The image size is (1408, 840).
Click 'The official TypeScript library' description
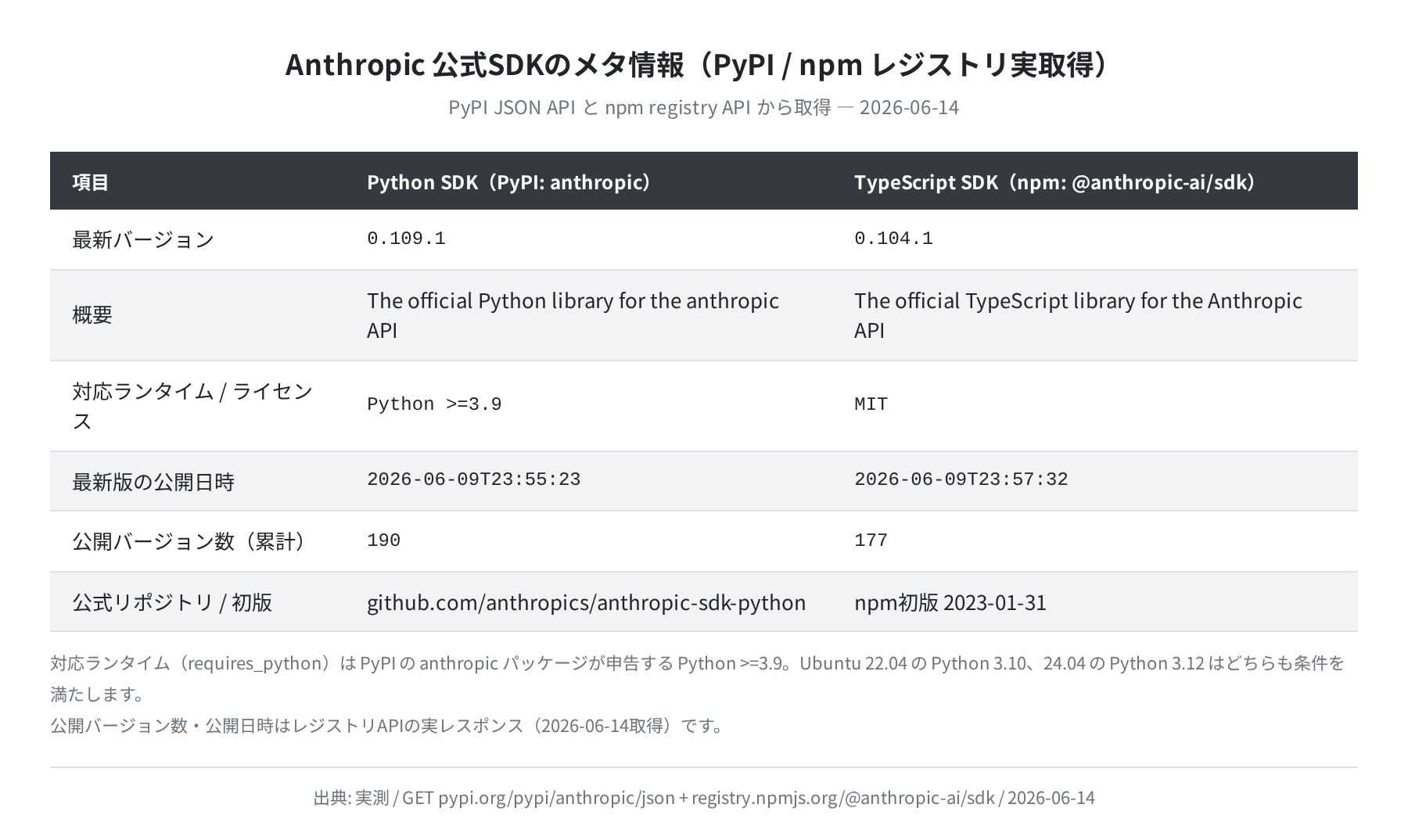(1078, 315)
